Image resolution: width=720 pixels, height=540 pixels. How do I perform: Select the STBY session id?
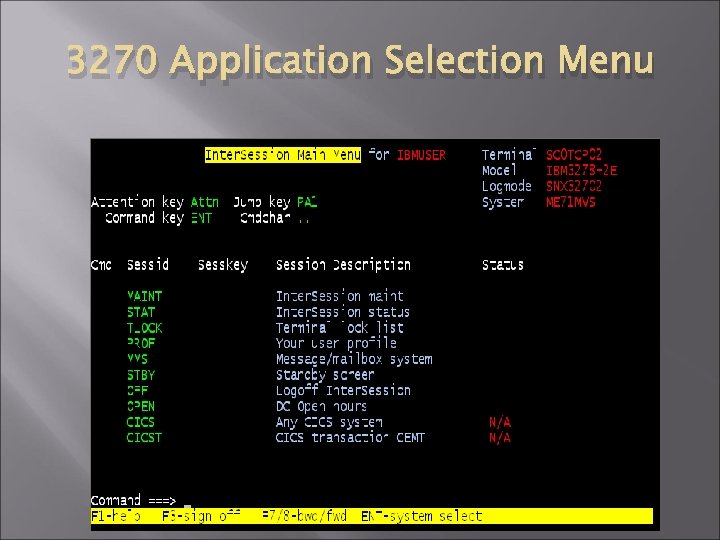click(141, 375)
